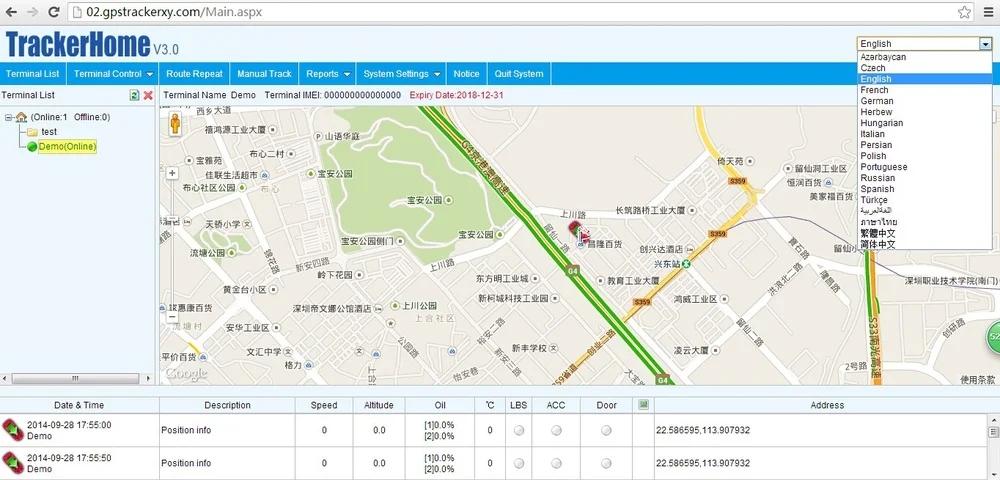Click the S359 road shield near 倚天苑
1000x480 pixels.
tap(737, 182)
